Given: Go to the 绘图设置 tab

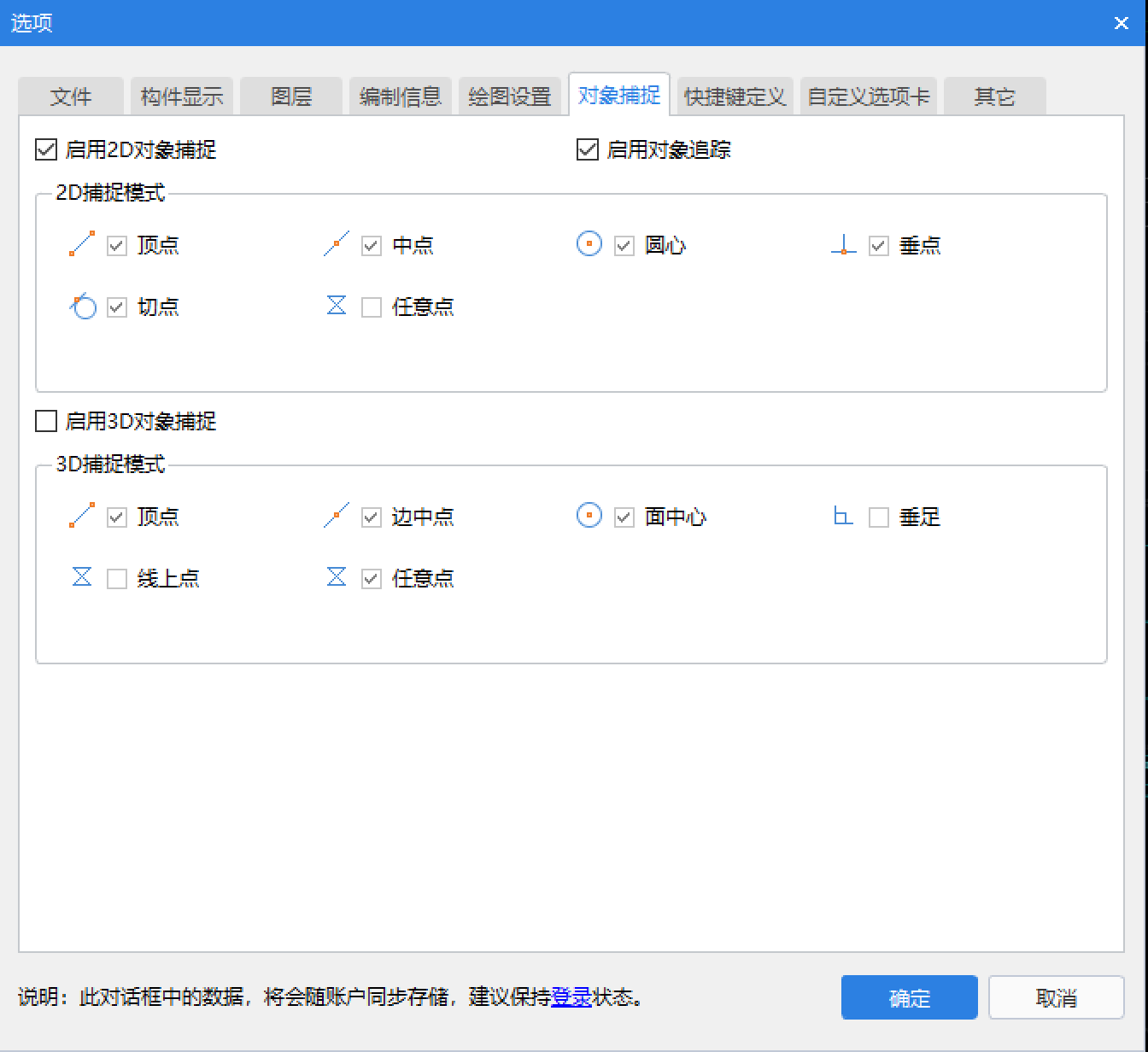Looking at the screenshot, I should point(510,96).
